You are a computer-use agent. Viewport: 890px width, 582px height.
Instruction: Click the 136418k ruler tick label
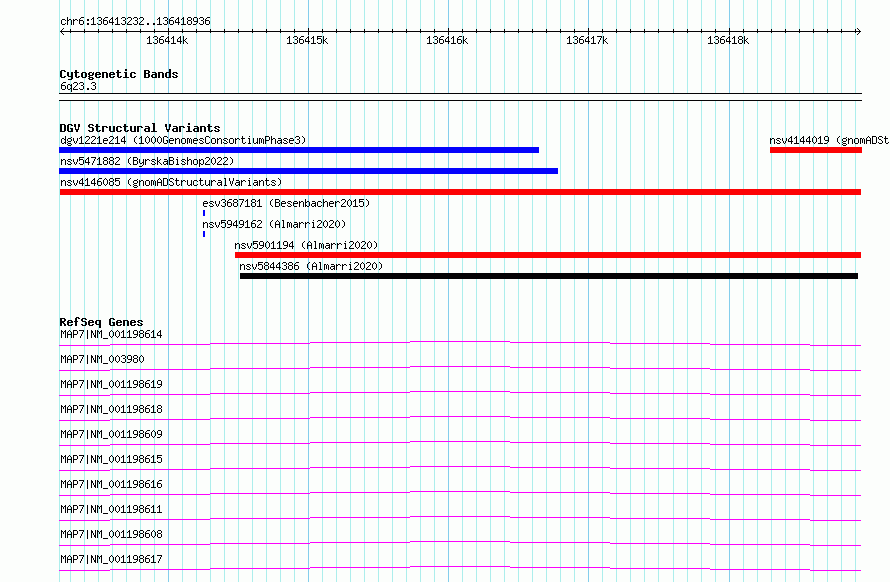pyautogui.click(x=728, y=40)
